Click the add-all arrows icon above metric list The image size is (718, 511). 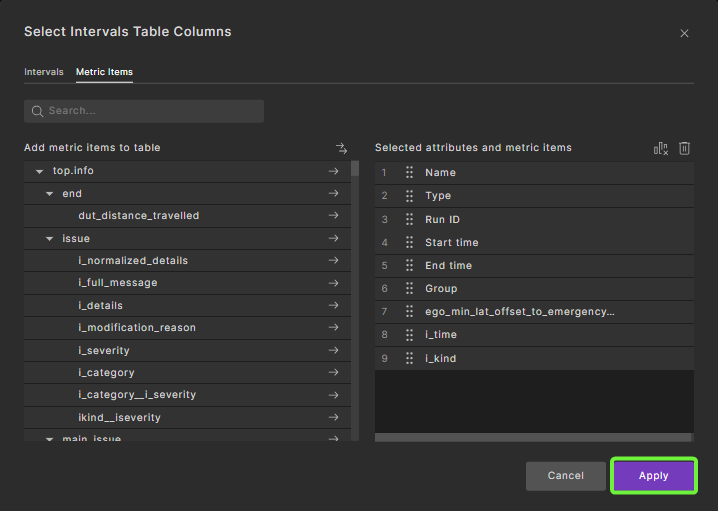point(341,148)
